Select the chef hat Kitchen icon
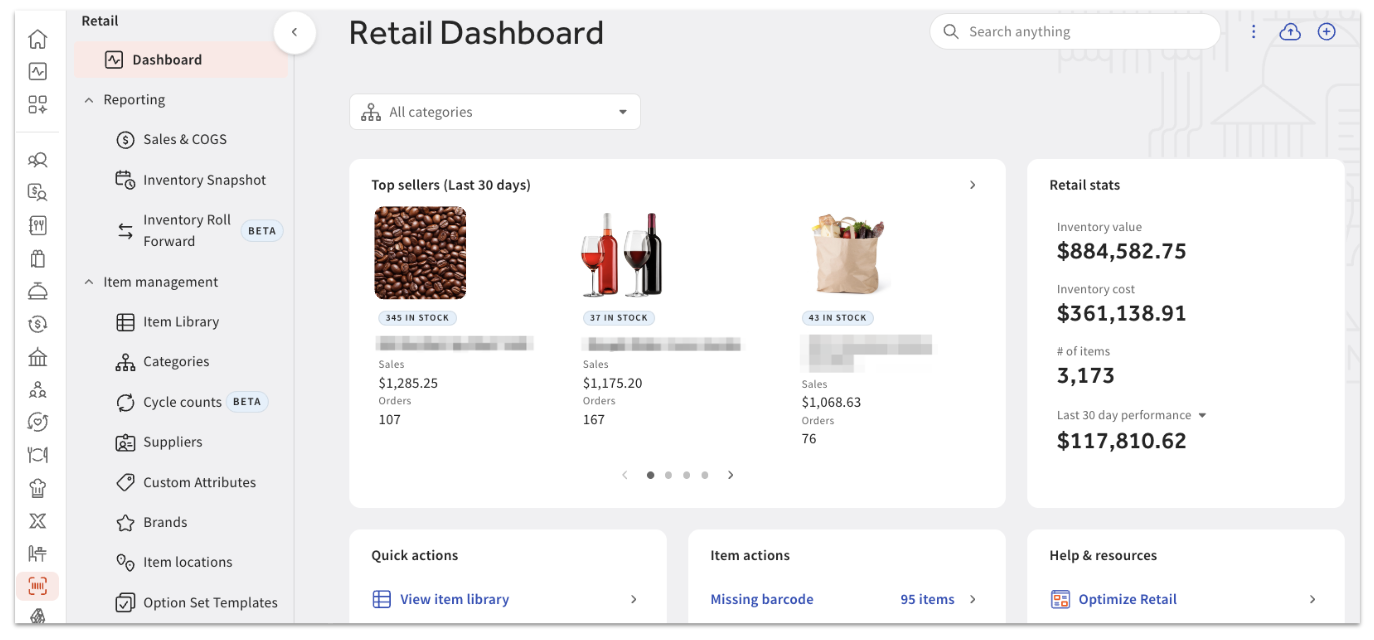The image size is (1374, 640). (x=38, y=487)
